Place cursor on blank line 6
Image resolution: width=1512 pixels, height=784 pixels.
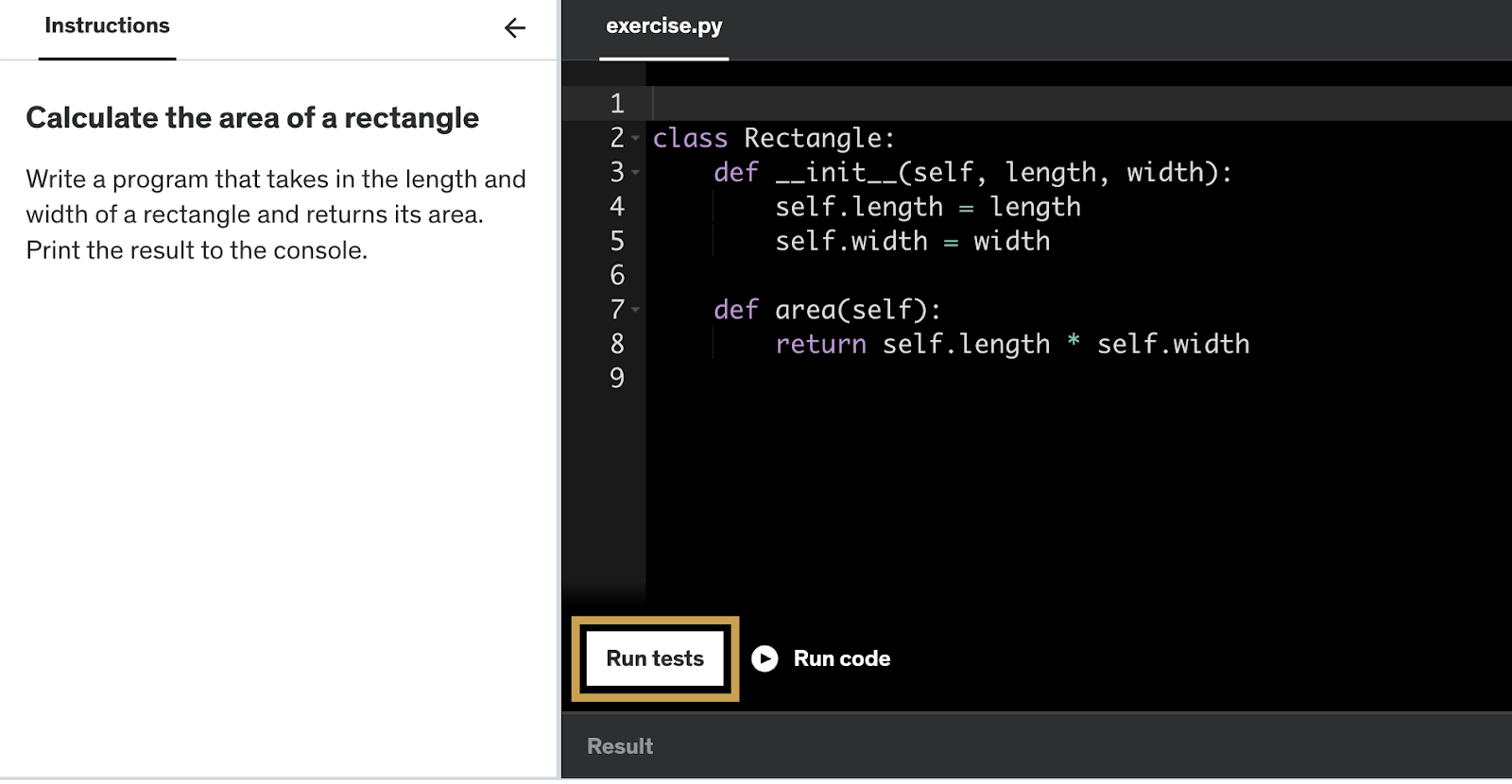pyautogui.click(x=850, y=276)
